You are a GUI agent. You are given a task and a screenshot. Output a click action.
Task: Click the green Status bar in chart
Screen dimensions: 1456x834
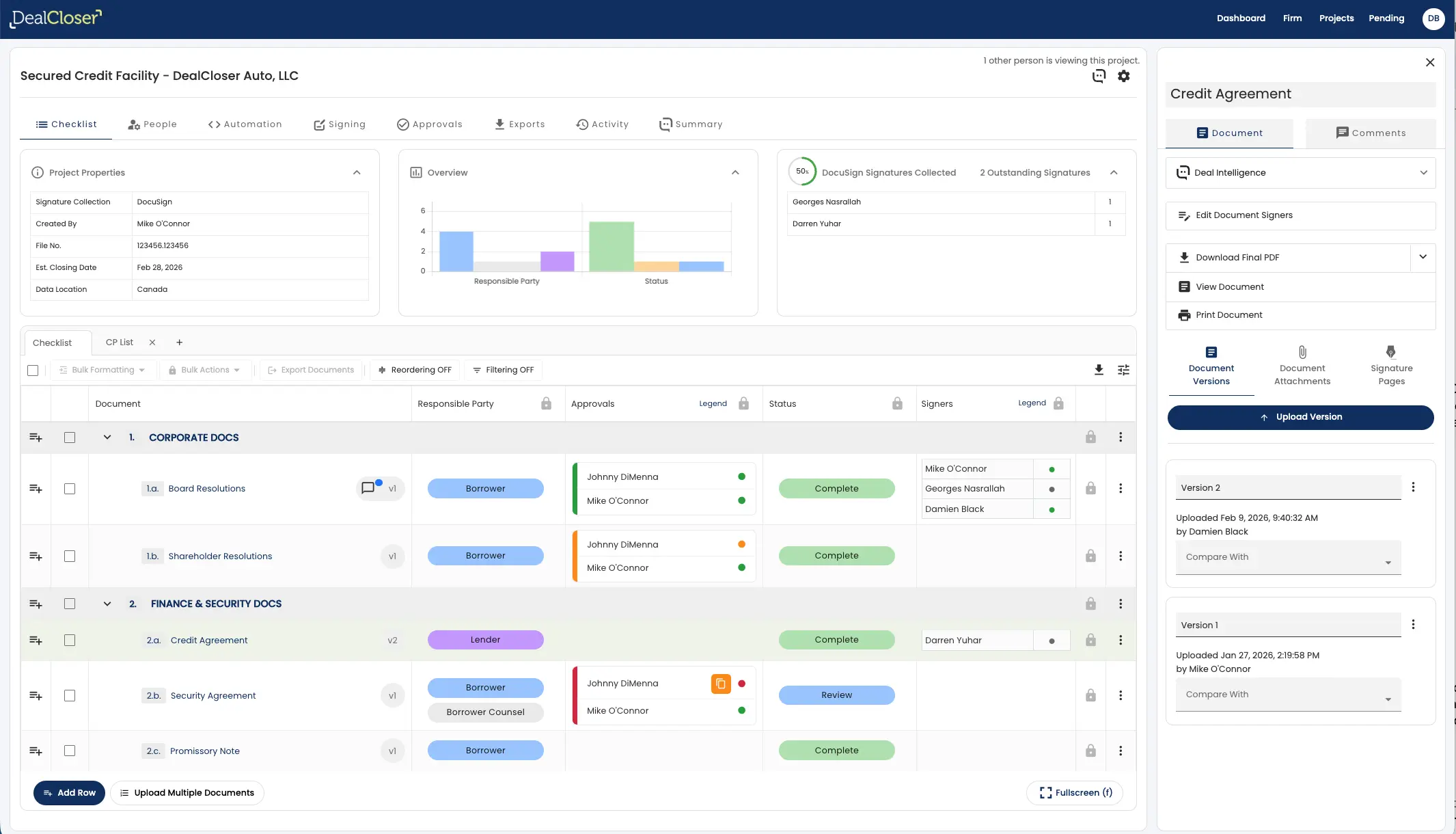point(611,246)
